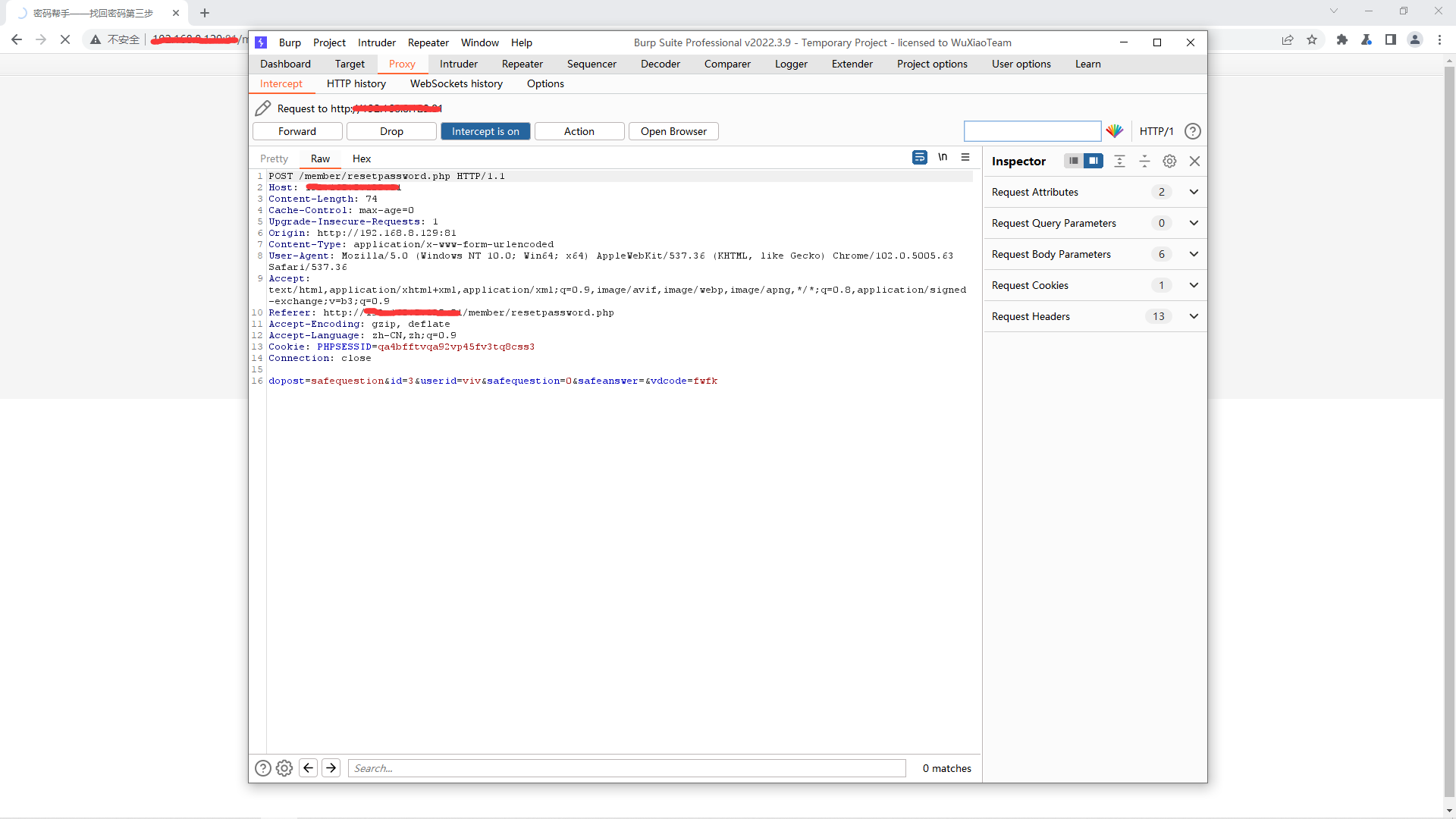Open the HTTP history sub-tab
Screen dimensions: 1456x819
(356, 83)
